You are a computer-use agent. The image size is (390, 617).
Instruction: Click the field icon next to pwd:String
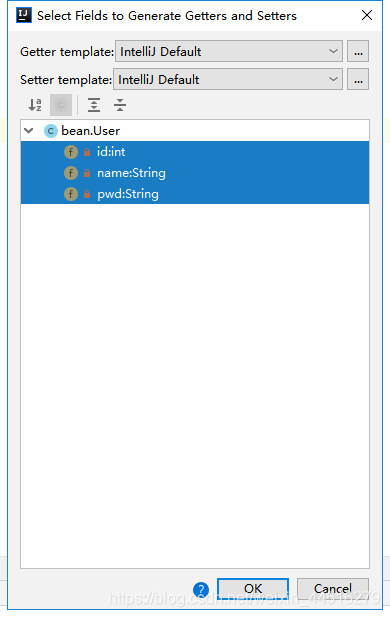click(71, 194)
